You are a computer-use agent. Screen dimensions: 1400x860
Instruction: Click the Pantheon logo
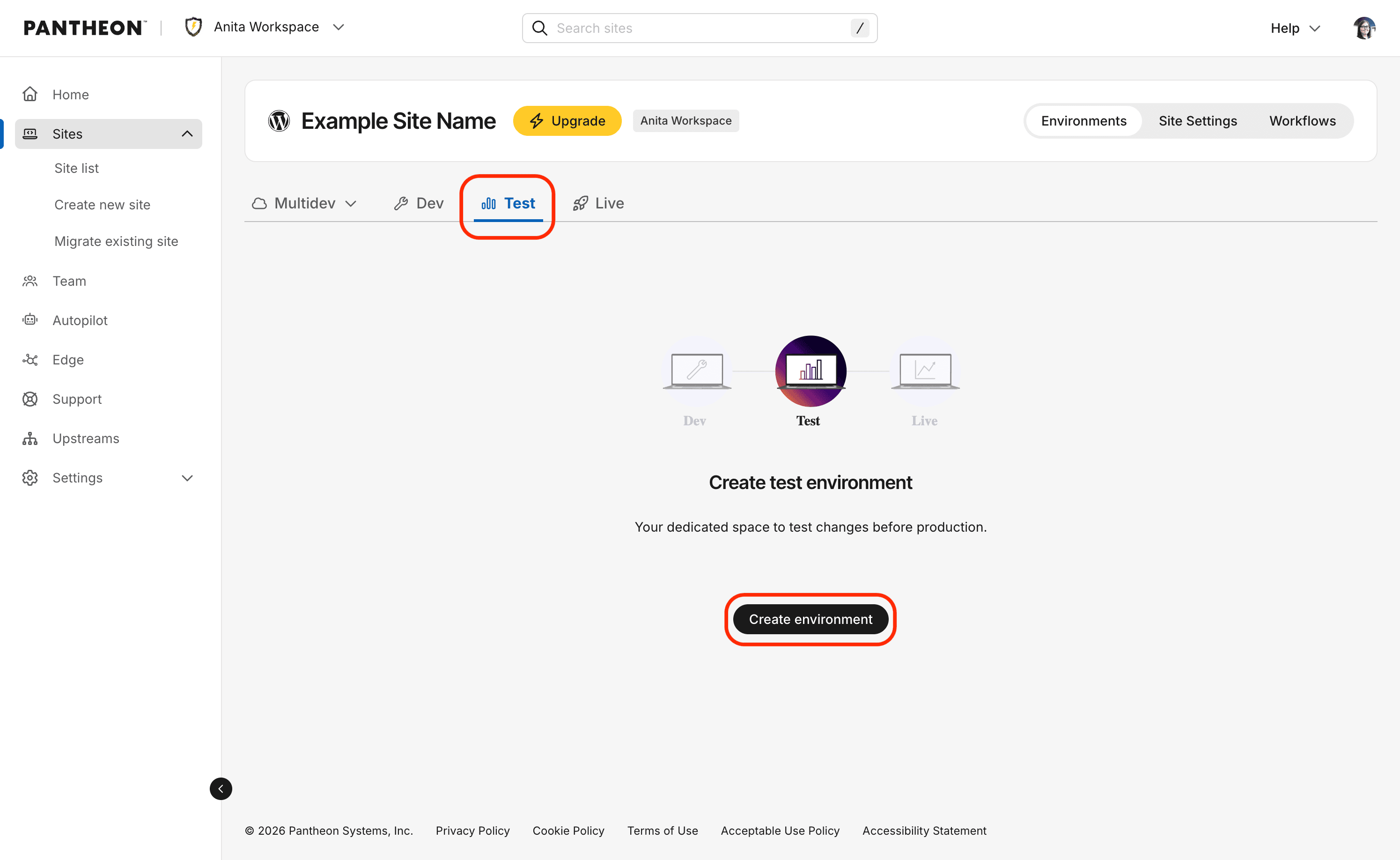84,28
